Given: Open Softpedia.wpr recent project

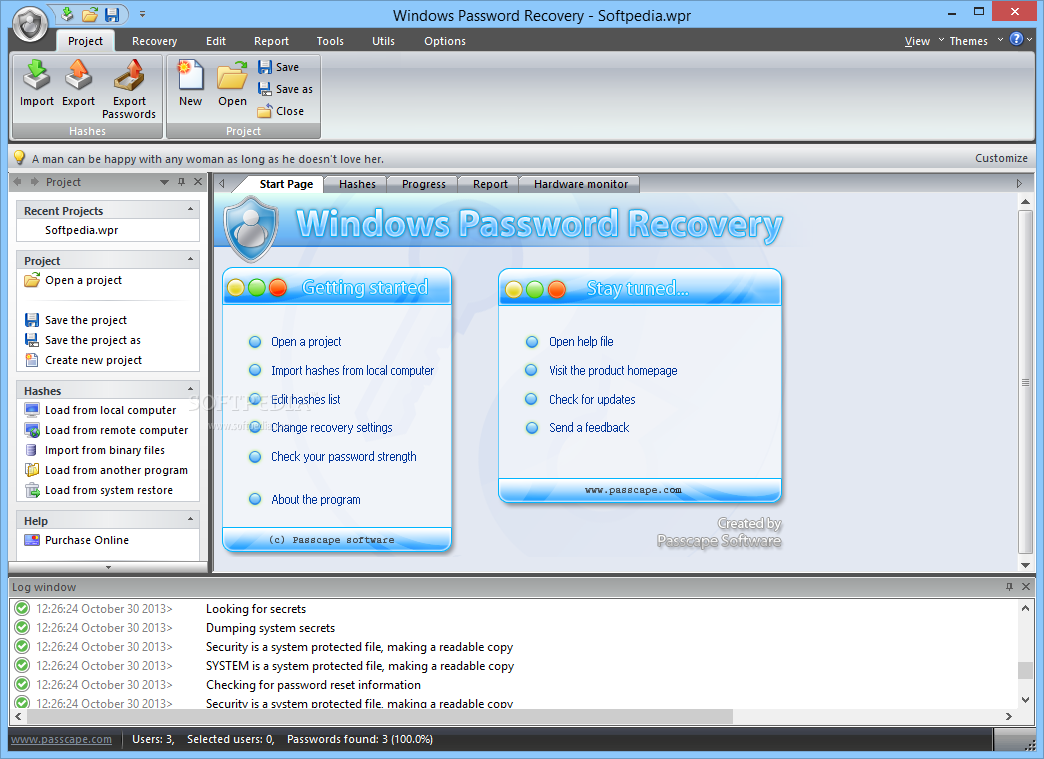Looking at the screenshot, I should point(81,230).
